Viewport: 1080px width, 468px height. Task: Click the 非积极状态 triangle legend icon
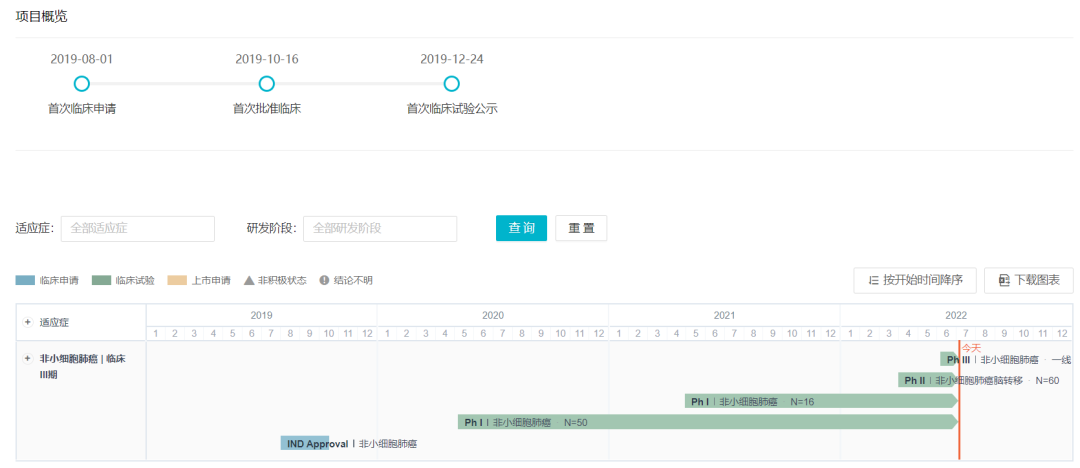click(249, 281)
